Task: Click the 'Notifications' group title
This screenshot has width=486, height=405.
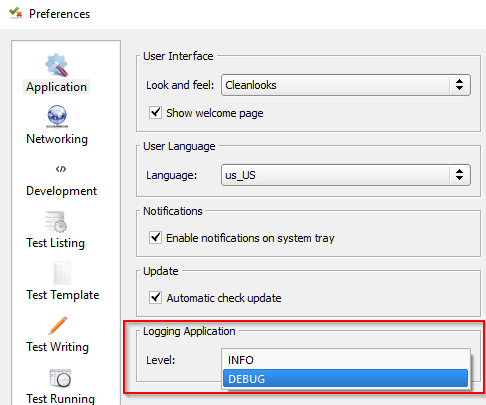Action: (173, 211)
